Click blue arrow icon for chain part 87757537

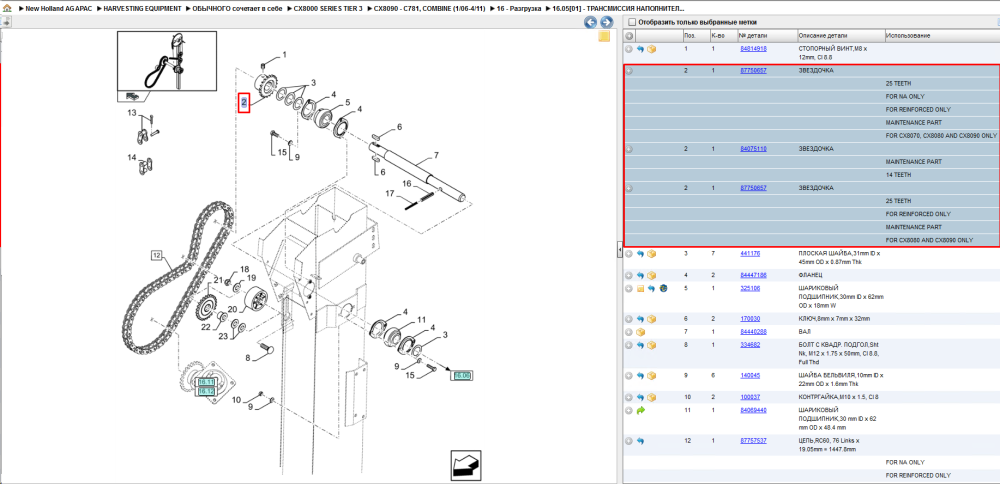[x=641, y=441]
